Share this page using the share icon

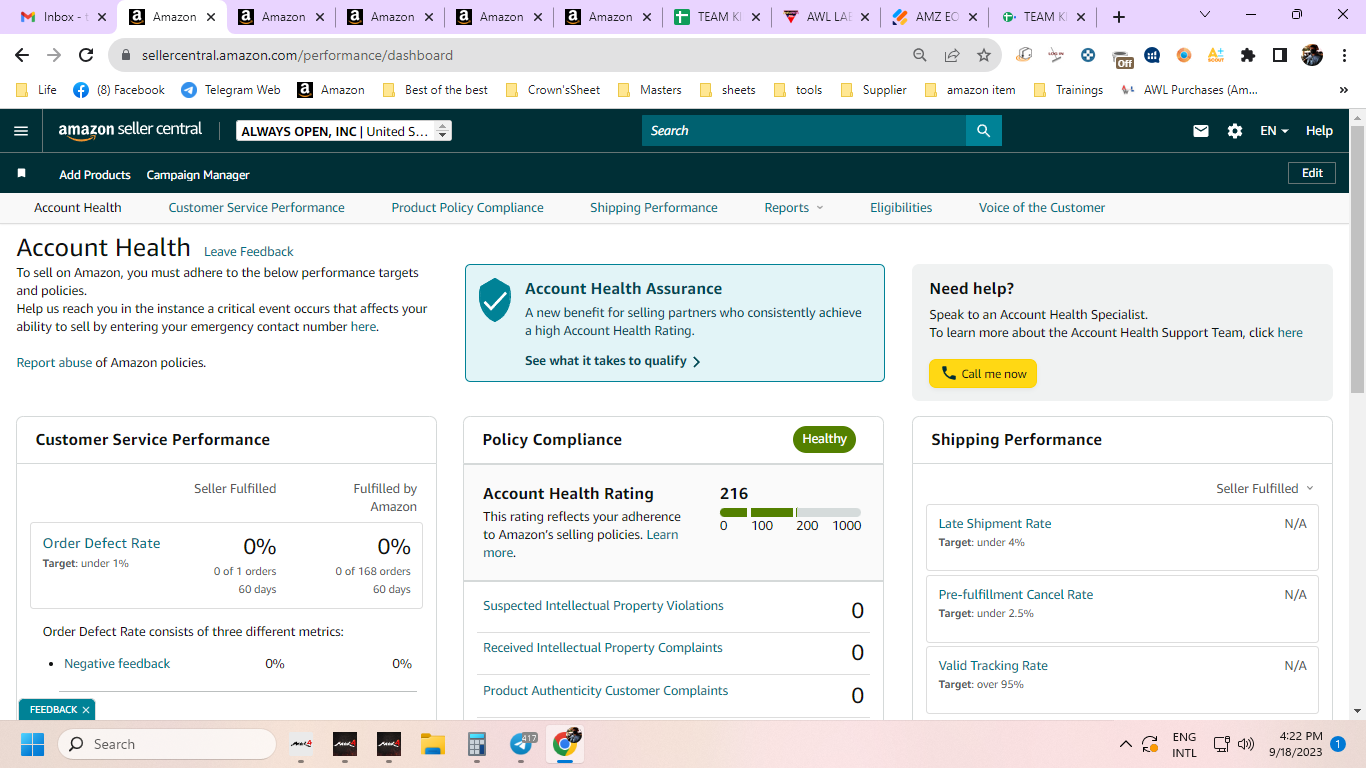pyautogui.click(x=952, y=55)
